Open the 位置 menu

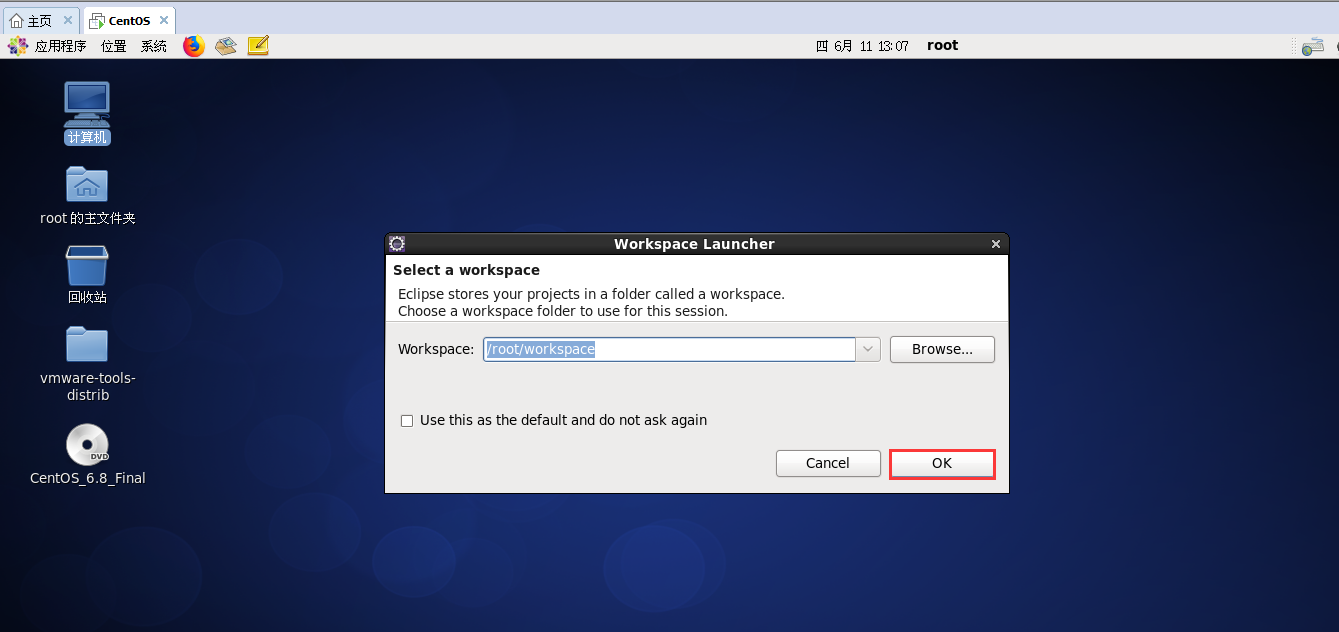[x=114, y=46]
